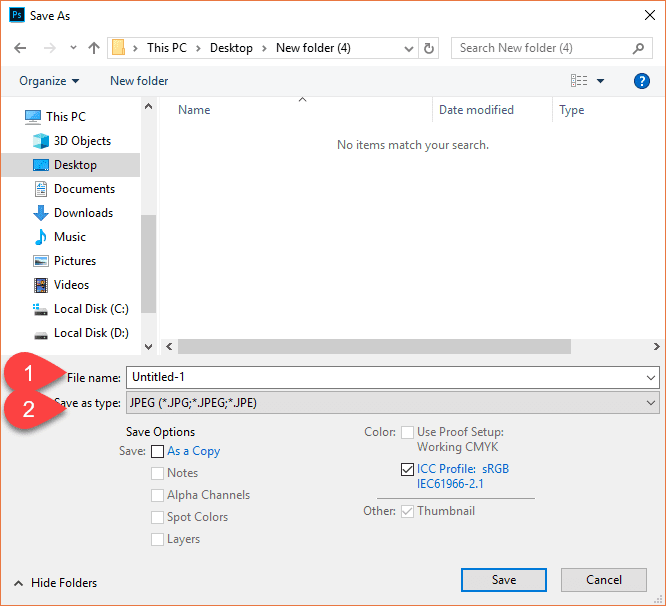Viewport: 666px width, 606px height.
Task: Open the blue help question icon
Action: 641,81
